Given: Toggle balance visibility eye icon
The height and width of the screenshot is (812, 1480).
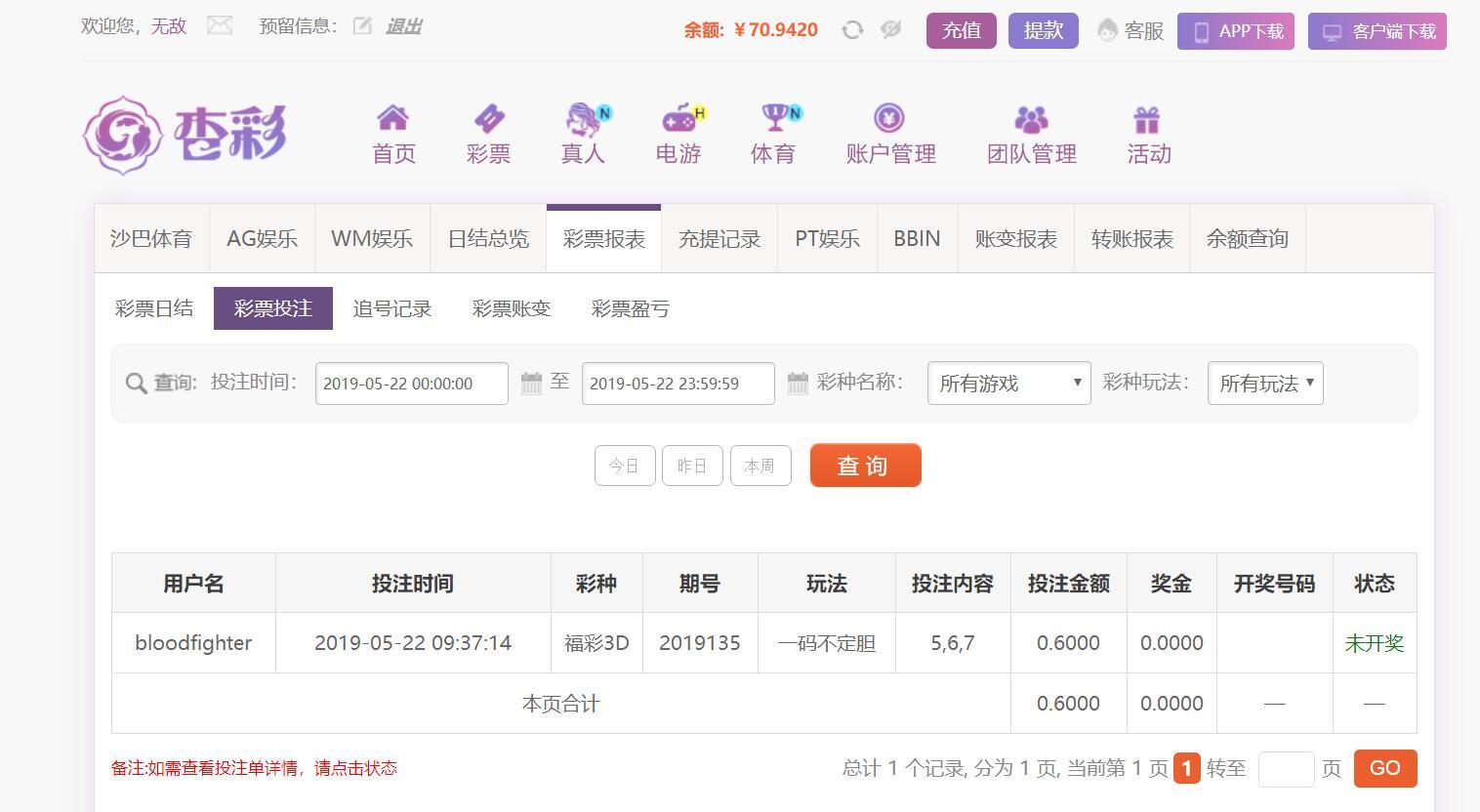Looking at the screenshot, I should tap(890, 30).
